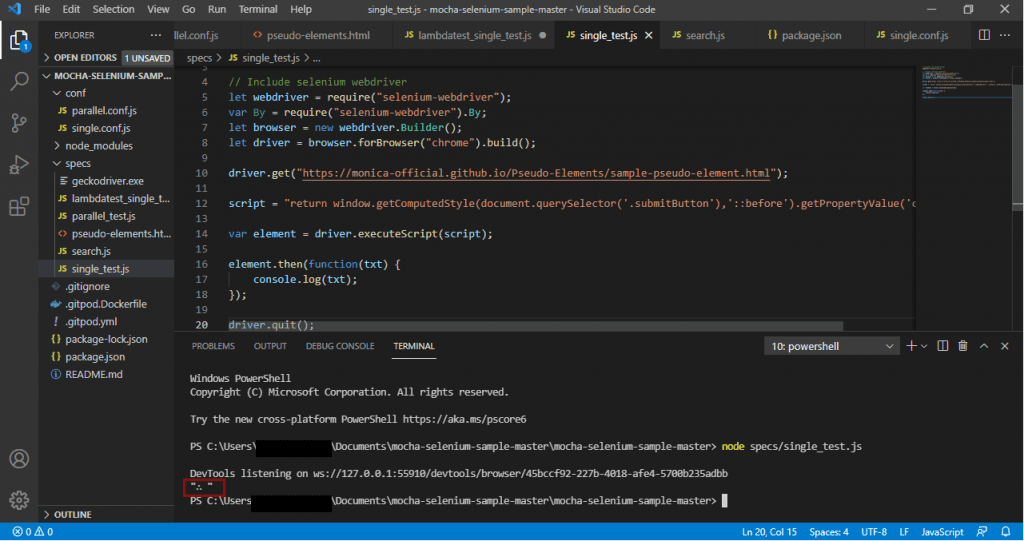The height and width of the screenshot is (541, 1024).
Task: Click the errors and warnings status indicator
Action: 30,532
